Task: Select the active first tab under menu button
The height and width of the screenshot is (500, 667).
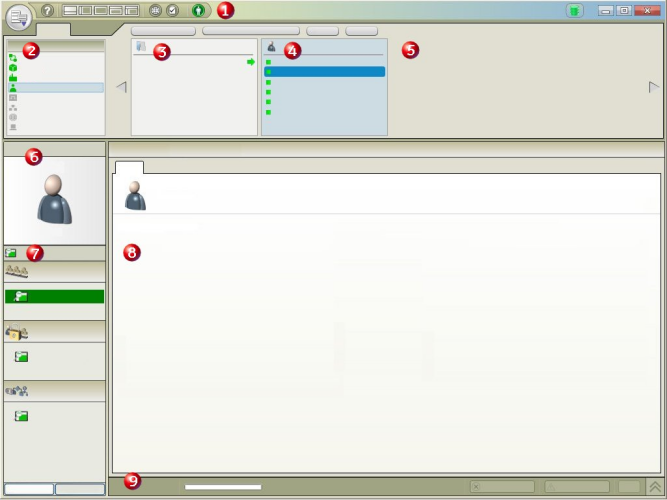Action: [x=53, y=30]
